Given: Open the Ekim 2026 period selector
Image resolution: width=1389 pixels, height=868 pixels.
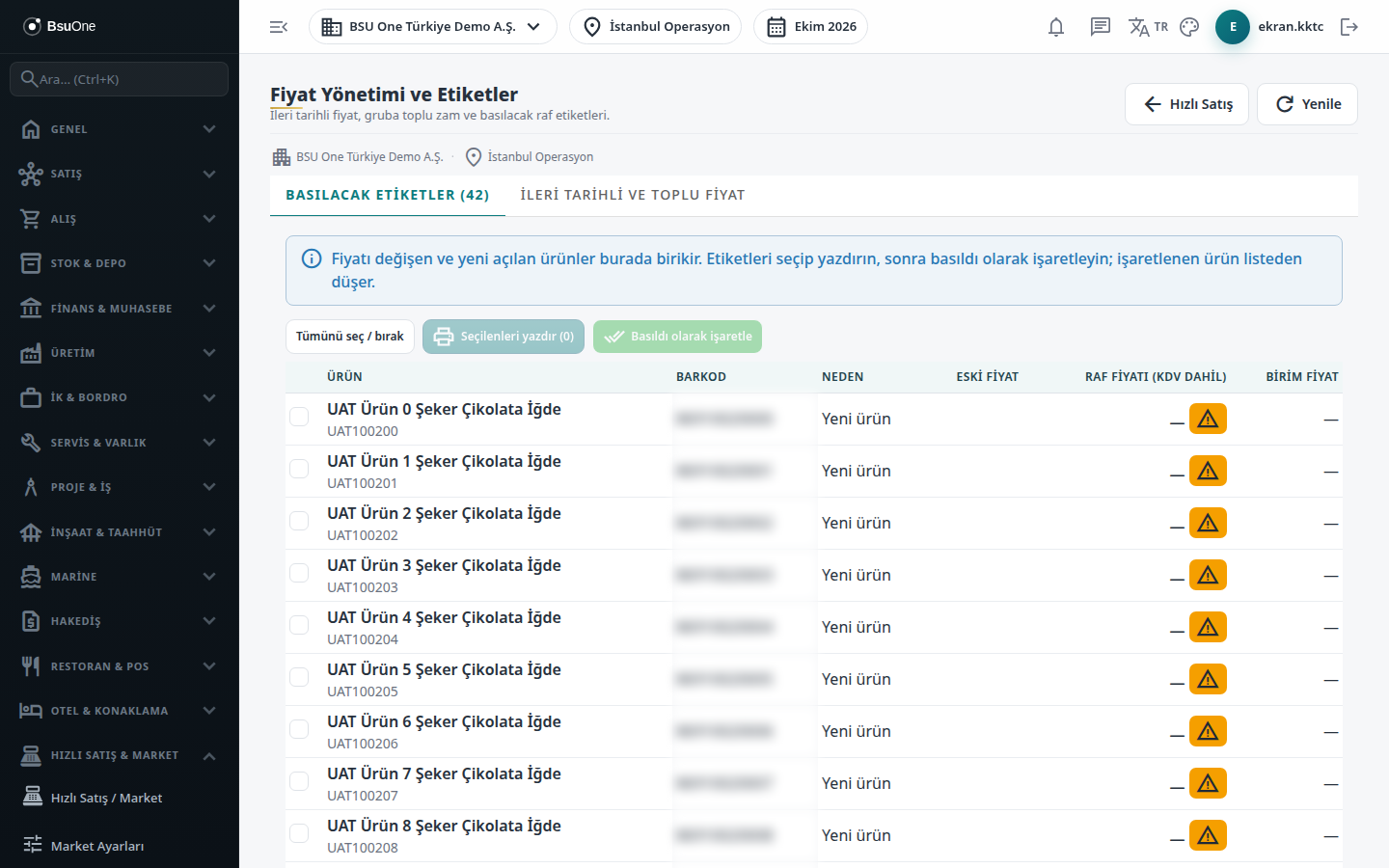Looking at the screenshot, I should click(810, 27).
